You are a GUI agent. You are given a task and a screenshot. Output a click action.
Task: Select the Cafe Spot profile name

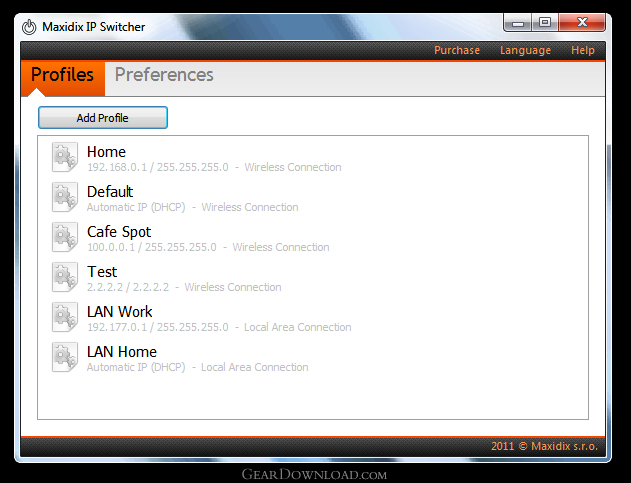119,232
